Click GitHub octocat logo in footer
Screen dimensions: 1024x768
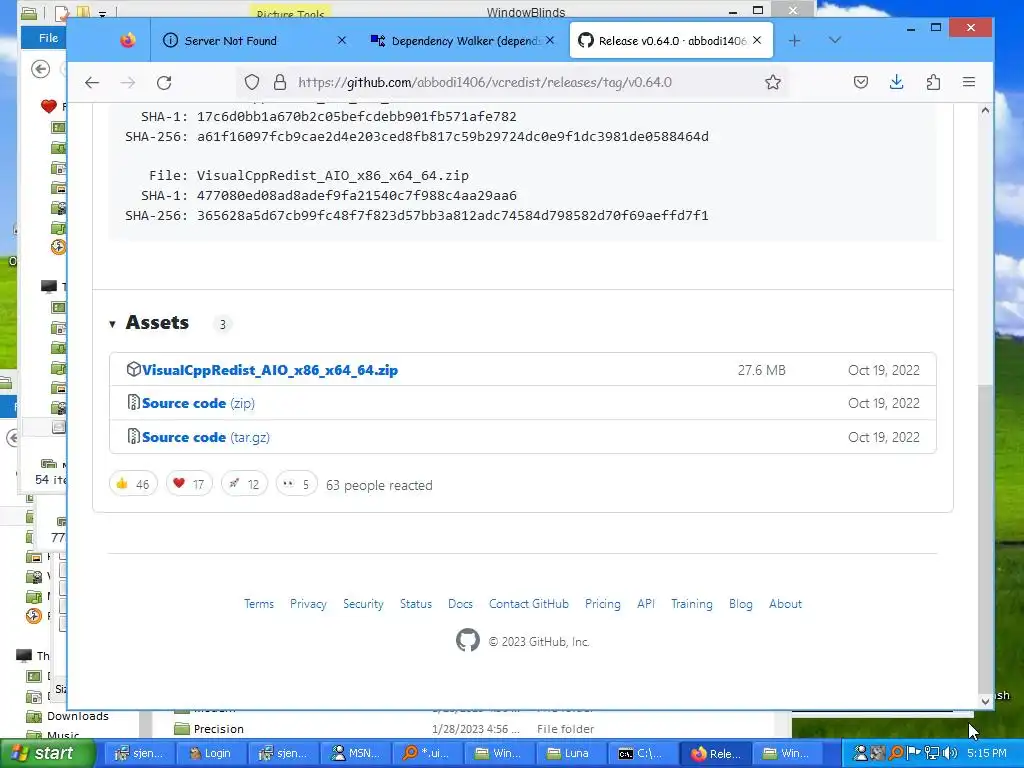(x=468, y=641)
